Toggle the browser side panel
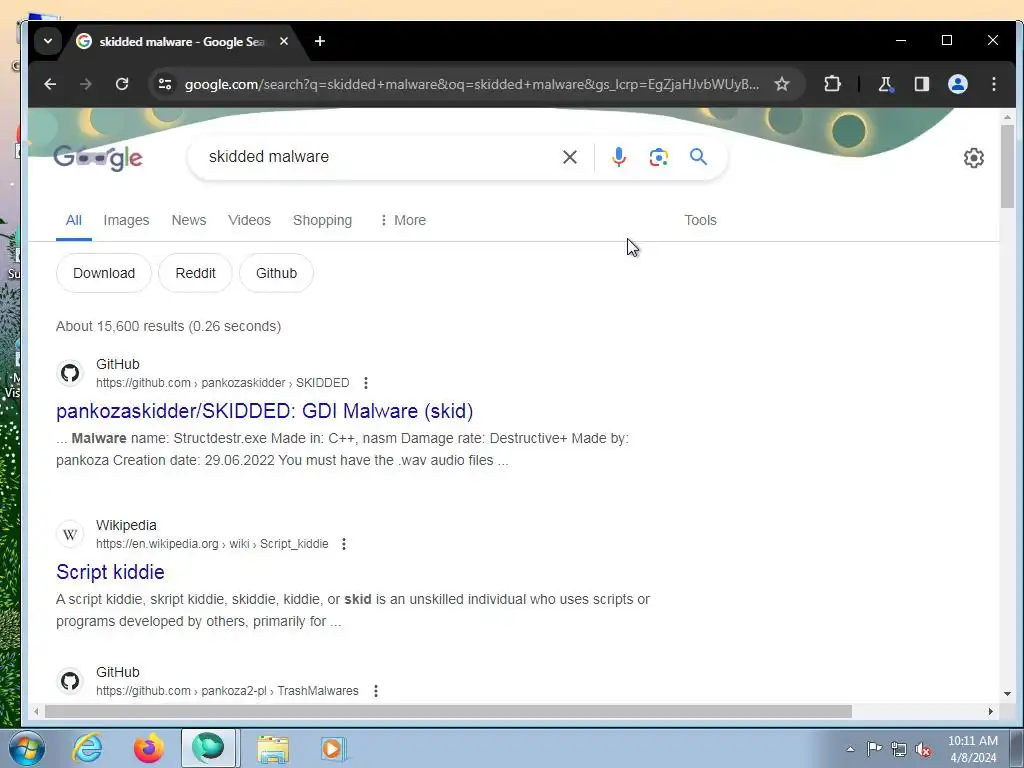Viewport: 1024px width, 768px height. [x=921, y=84]
